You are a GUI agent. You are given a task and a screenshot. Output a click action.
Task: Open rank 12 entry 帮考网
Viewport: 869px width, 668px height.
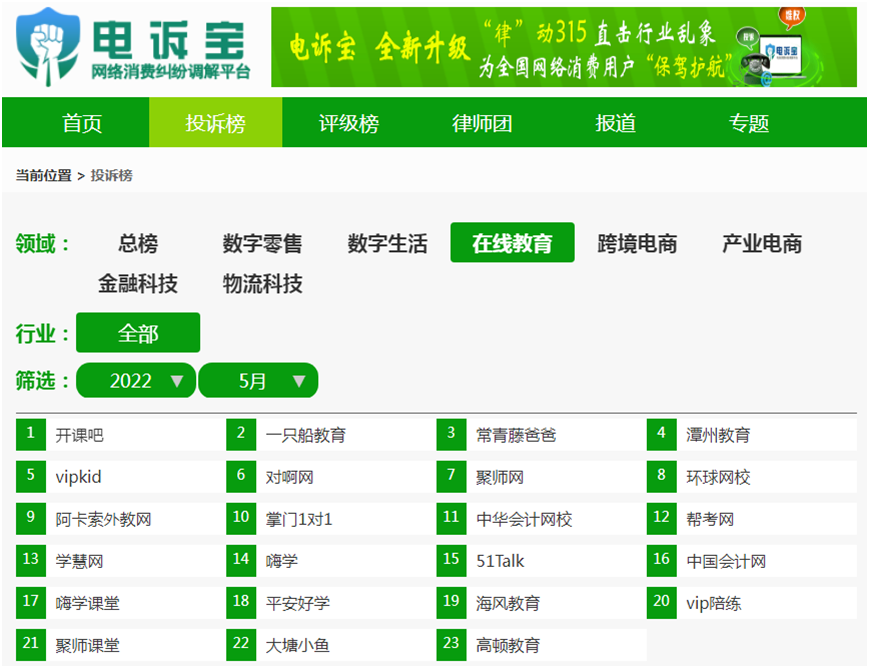752,519
